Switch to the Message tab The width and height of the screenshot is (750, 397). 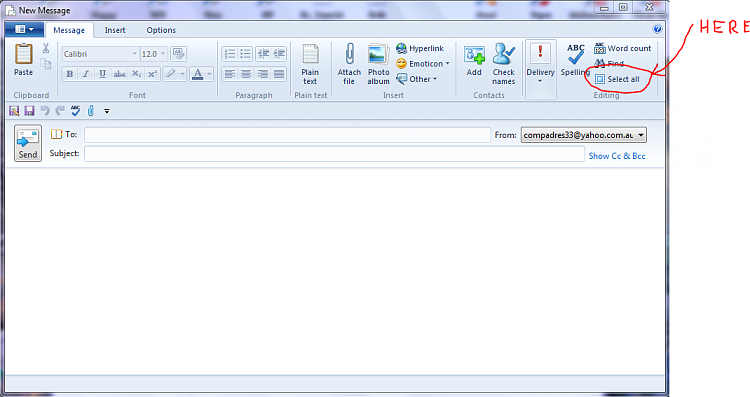click(69, 30)
